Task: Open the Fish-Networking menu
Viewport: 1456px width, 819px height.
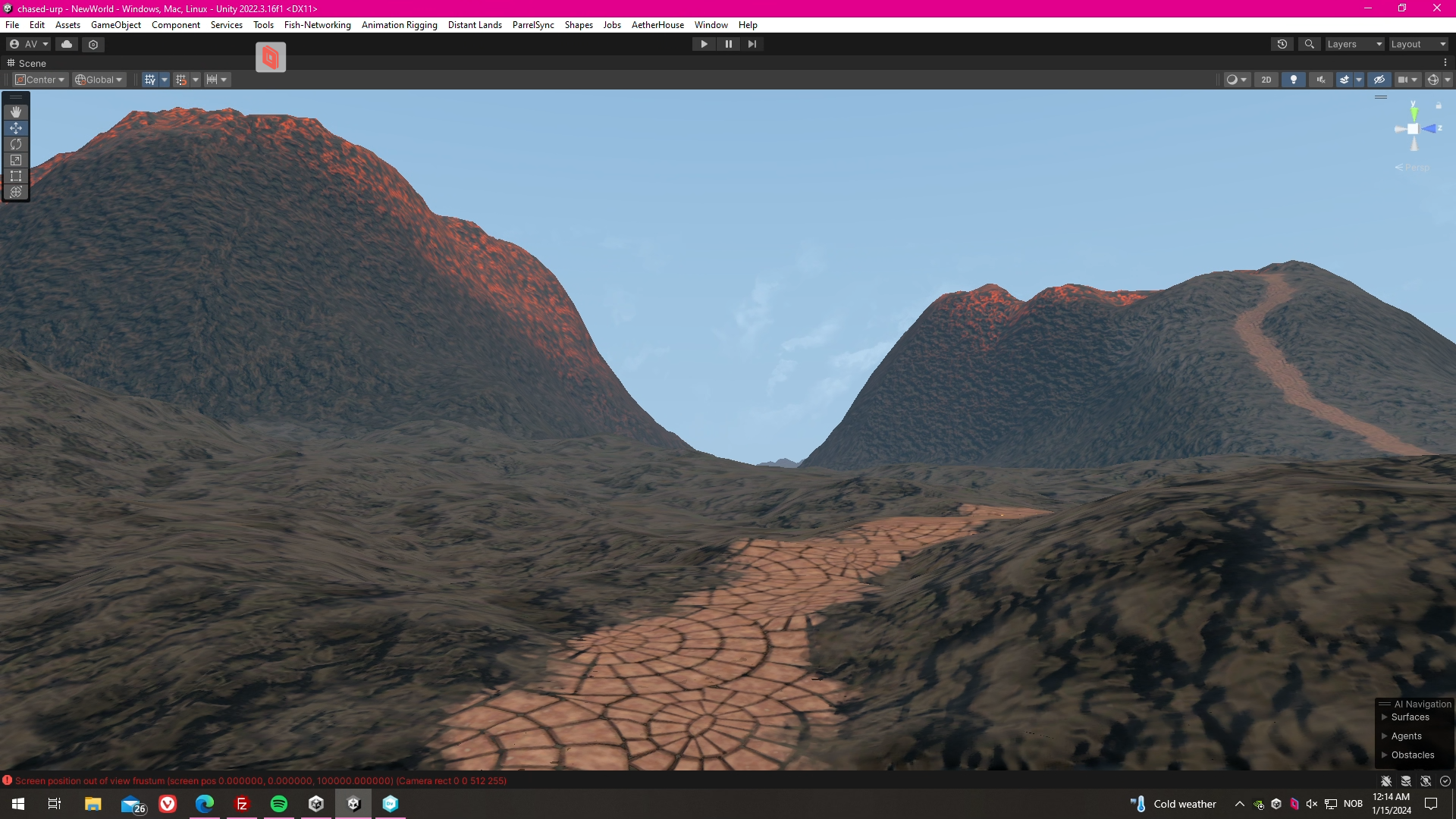Action: [x=317, y=25]
